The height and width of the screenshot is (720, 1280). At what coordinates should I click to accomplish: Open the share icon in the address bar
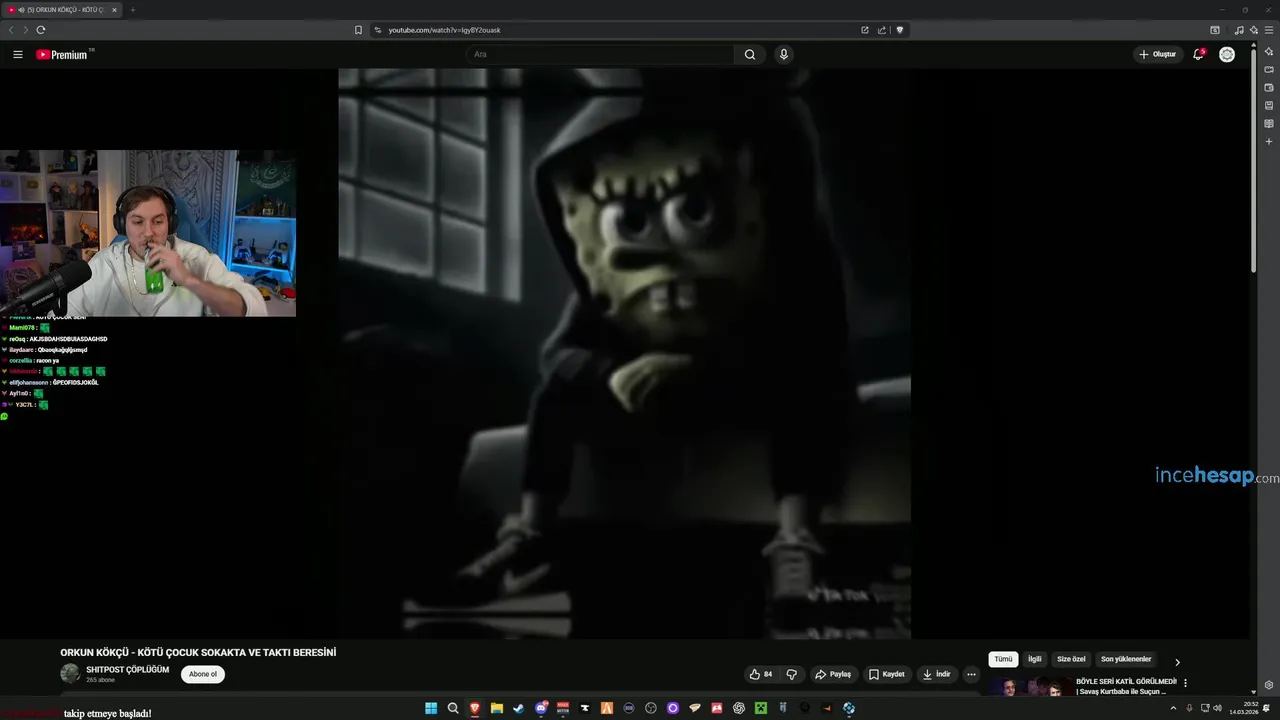tap(882, 30)
